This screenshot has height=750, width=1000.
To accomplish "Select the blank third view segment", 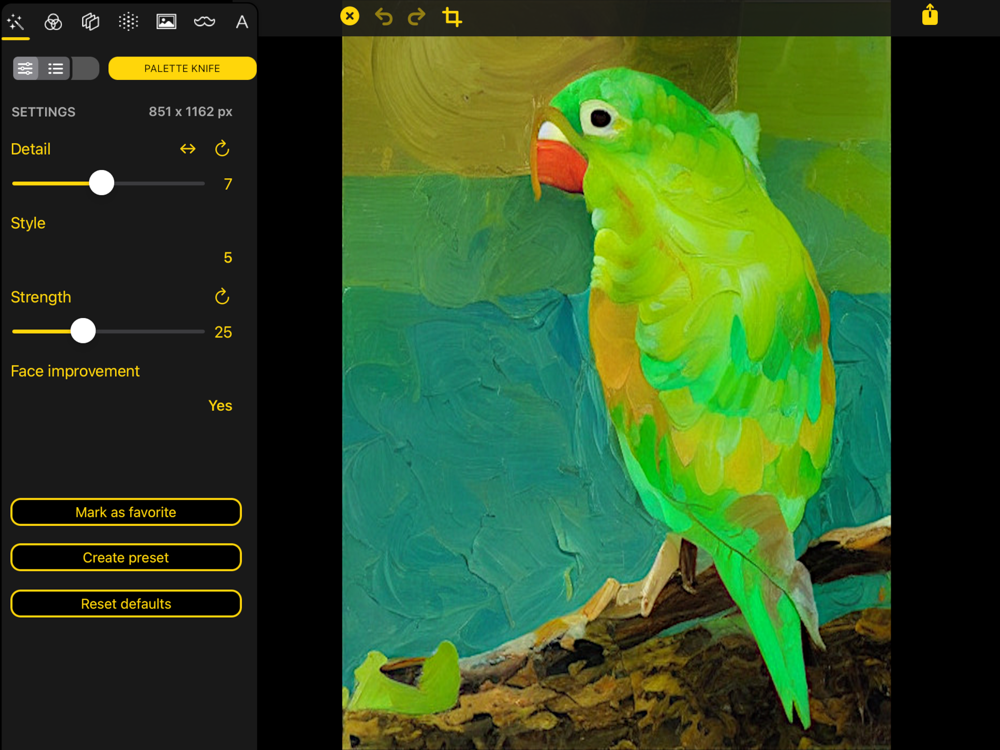I will tap(85, 68).
